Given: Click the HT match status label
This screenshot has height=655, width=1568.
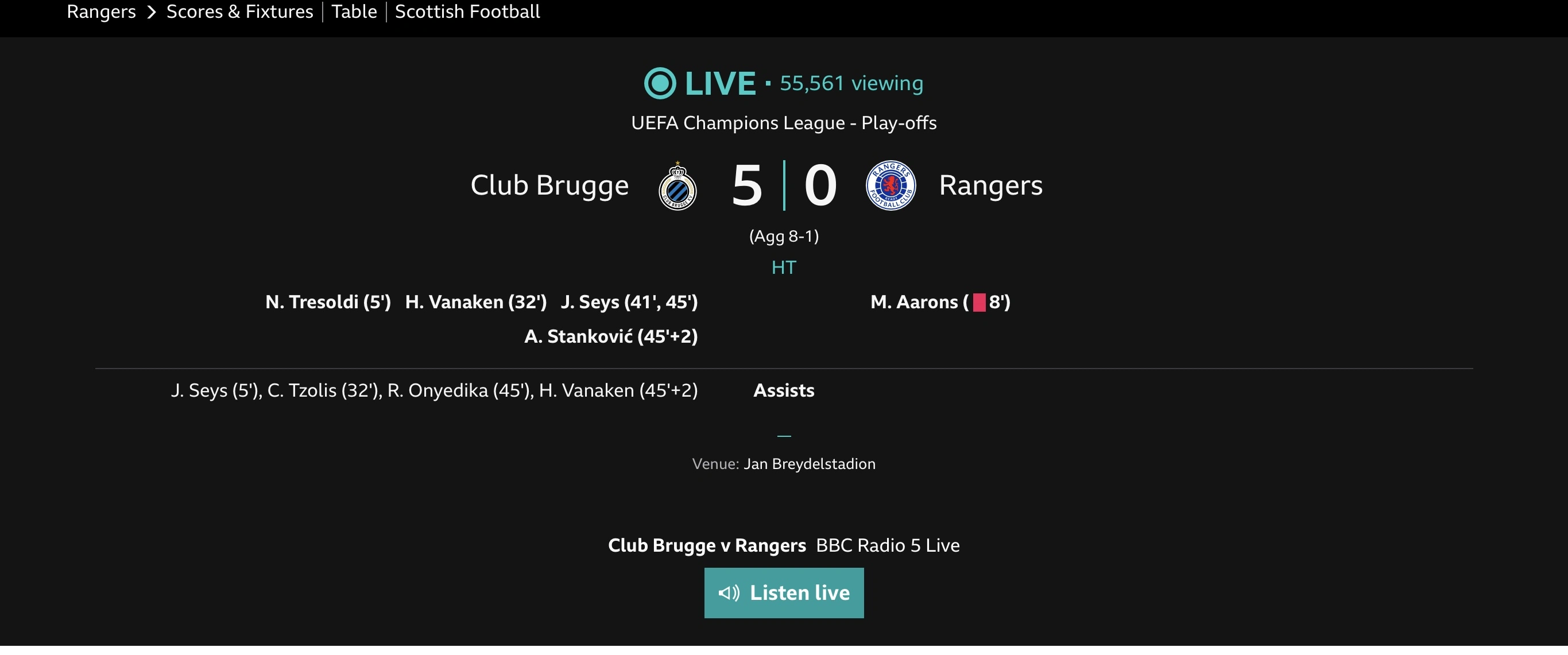Looking at the screenshot, I should [783, 268].
